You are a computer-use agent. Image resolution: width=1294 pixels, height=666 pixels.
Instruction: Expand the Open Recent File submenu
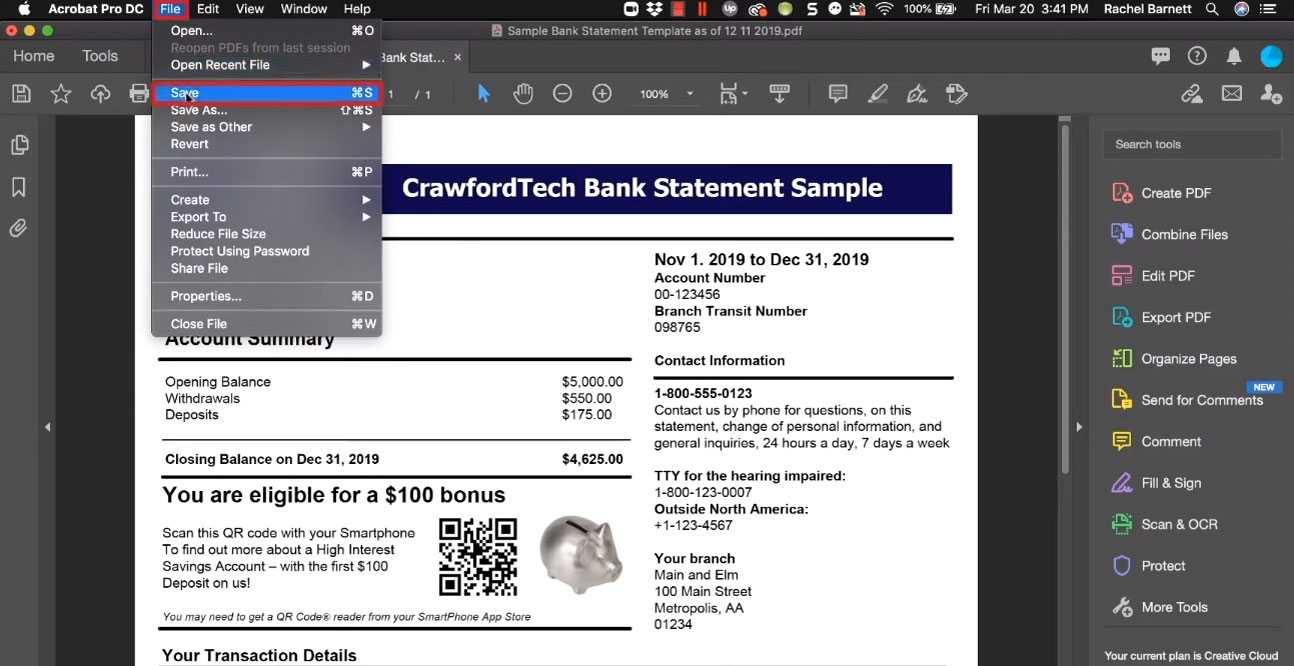pyautogui.click(x=267, y=65)
